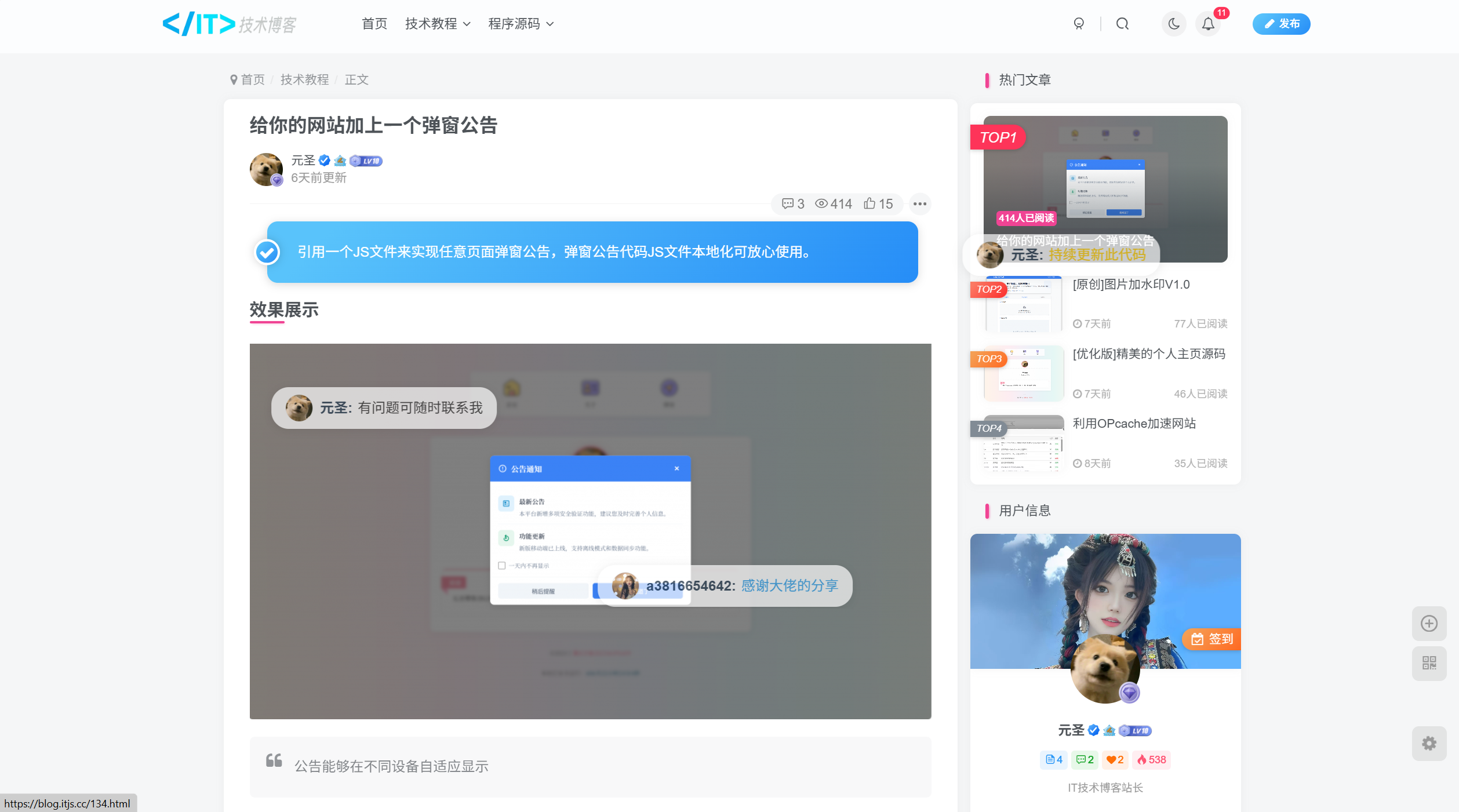This screenshot has width=1459, height=812.
Task: Open author avatar beside 元圣 name
Action: (x=266, y=169)
